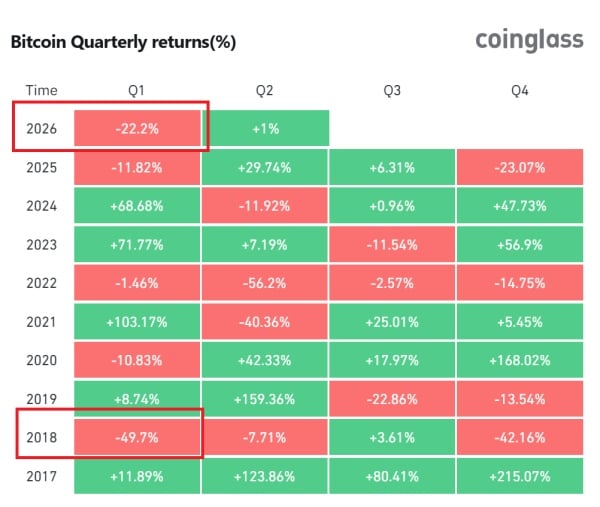Click the 2026 Q1 cell showing -22.2%
The image size is (600, 507).
tap(137, 128)
